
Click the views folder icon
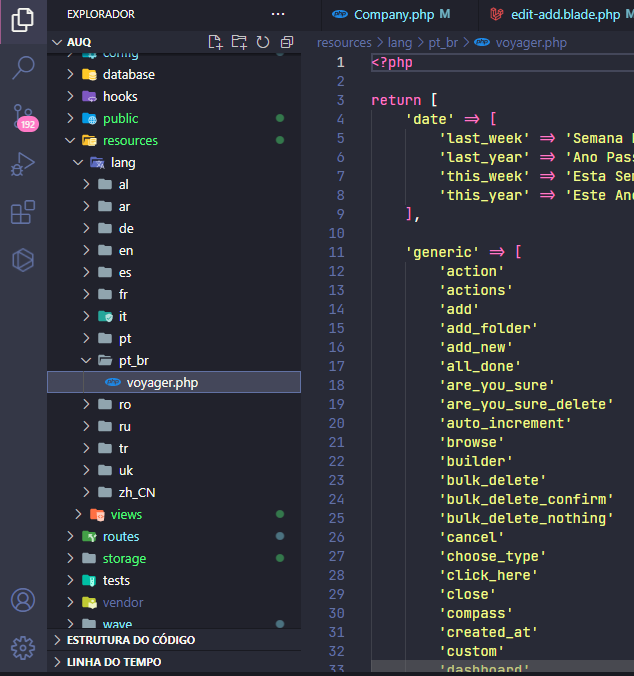[97, 514]
